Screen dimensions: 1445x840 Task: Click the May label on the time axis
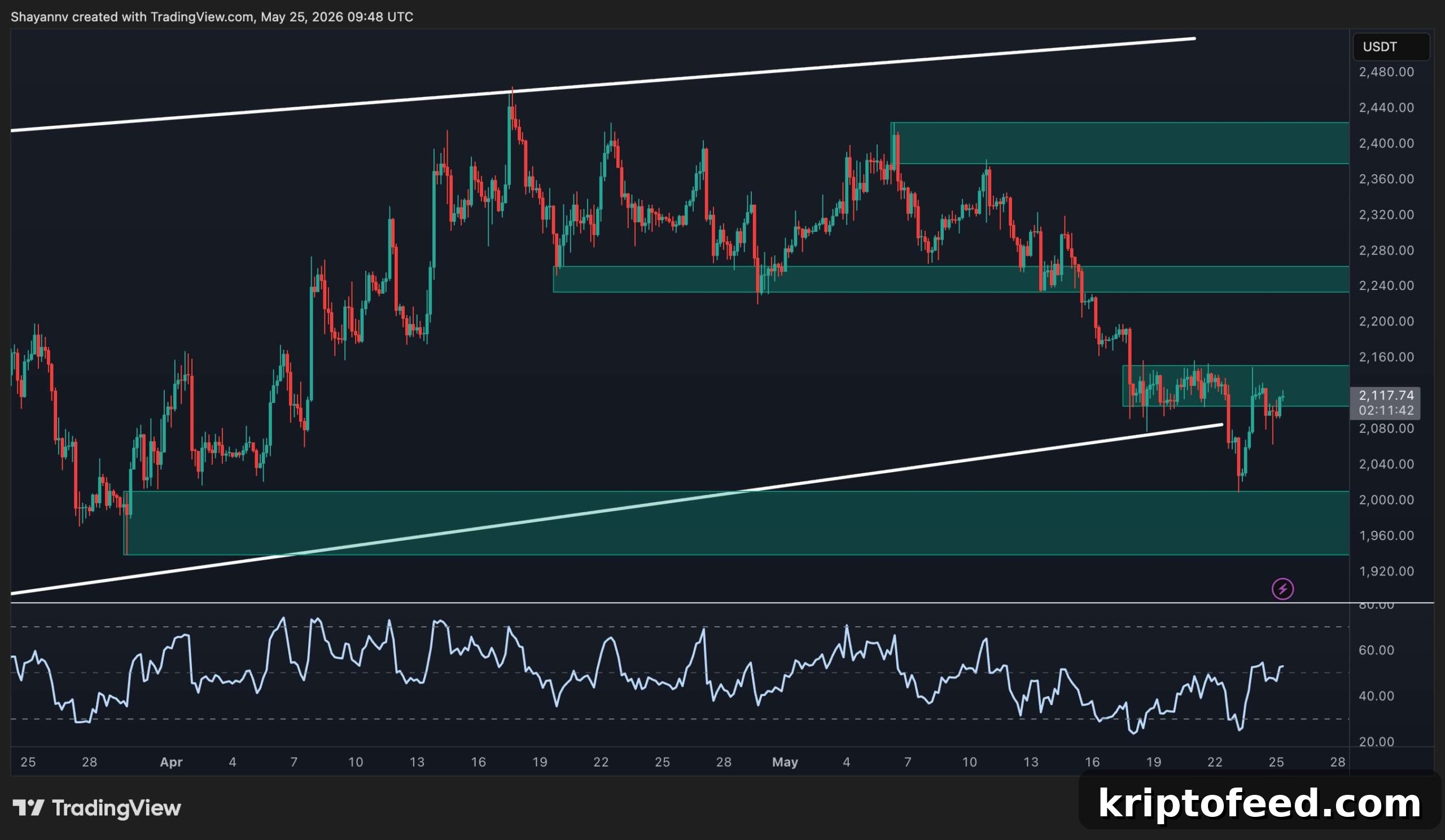785,762
